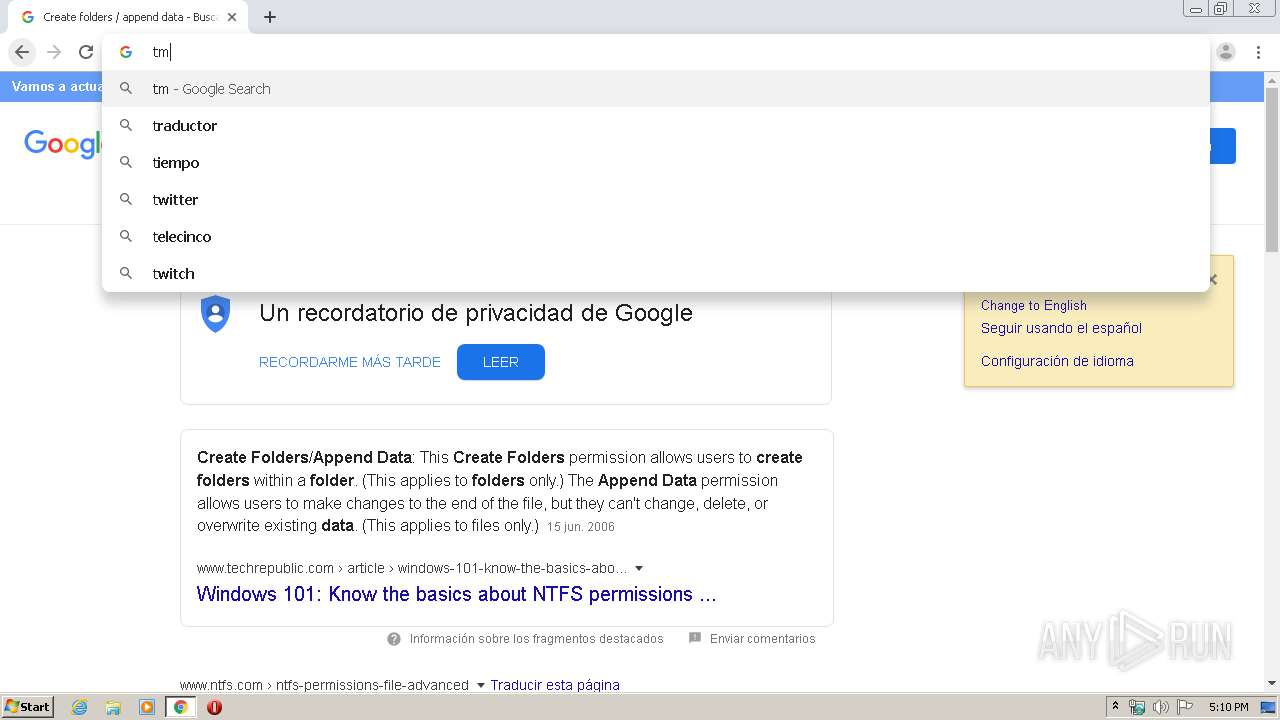Choose the 'tiempo' suggestion

656,163
